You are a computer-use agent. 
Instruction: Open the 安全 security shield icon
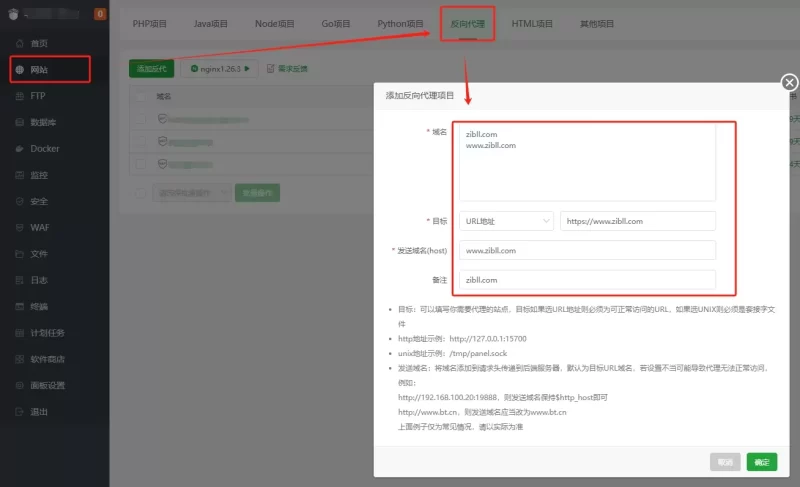(19, 201)
